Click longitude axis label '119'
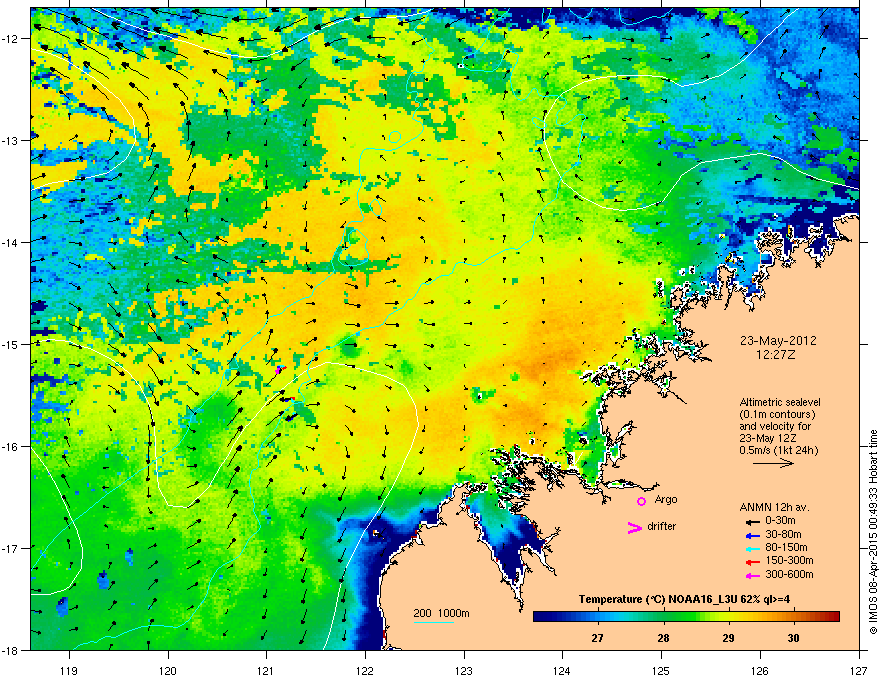The width and height of the screenshot is (880, 680). click(69, 670)
